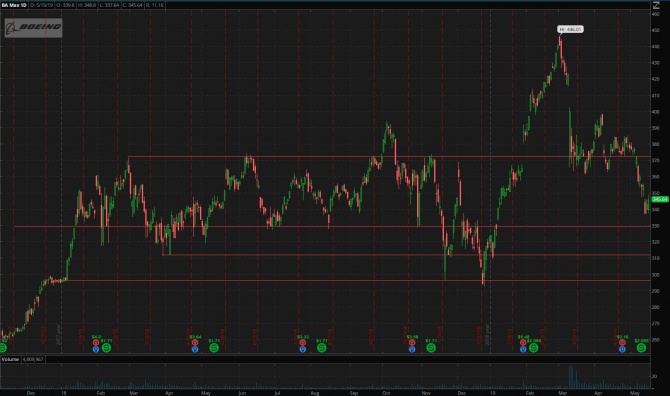Screen dimensions: 670x396
Task: Select the red earnings icon labeled $3.58
Action: pos(412,343)
